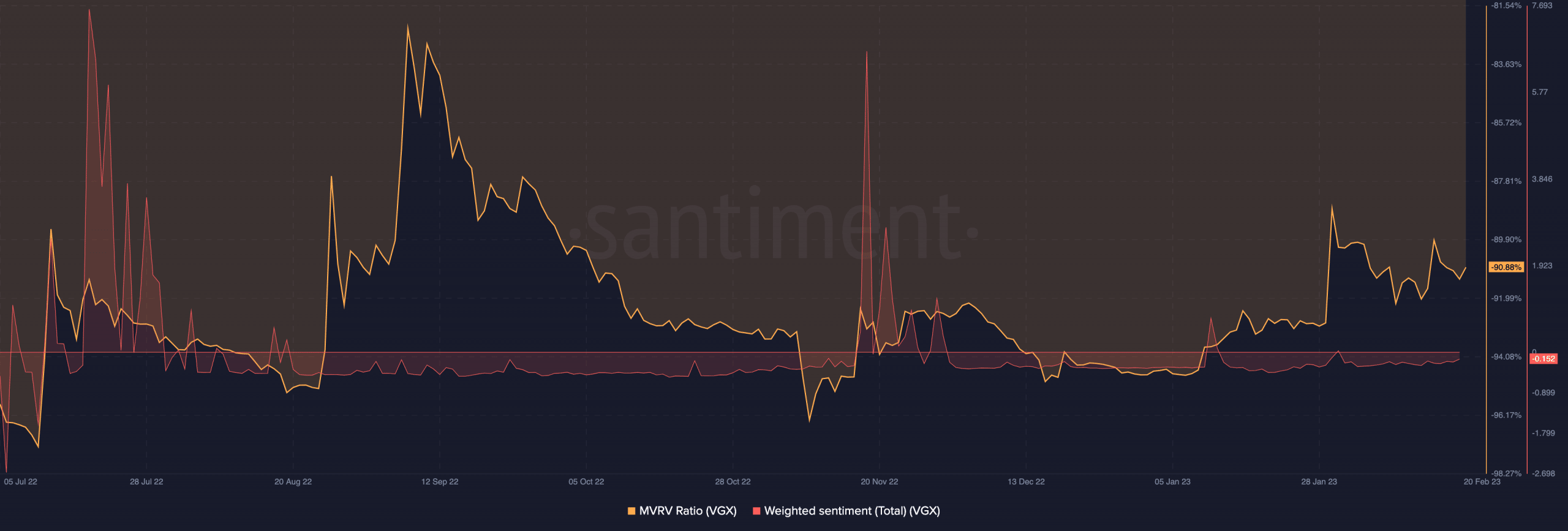Click the red -0.152 current value badge
The width and height of the screenshot is (1568, 531).
pos(1543,359)
